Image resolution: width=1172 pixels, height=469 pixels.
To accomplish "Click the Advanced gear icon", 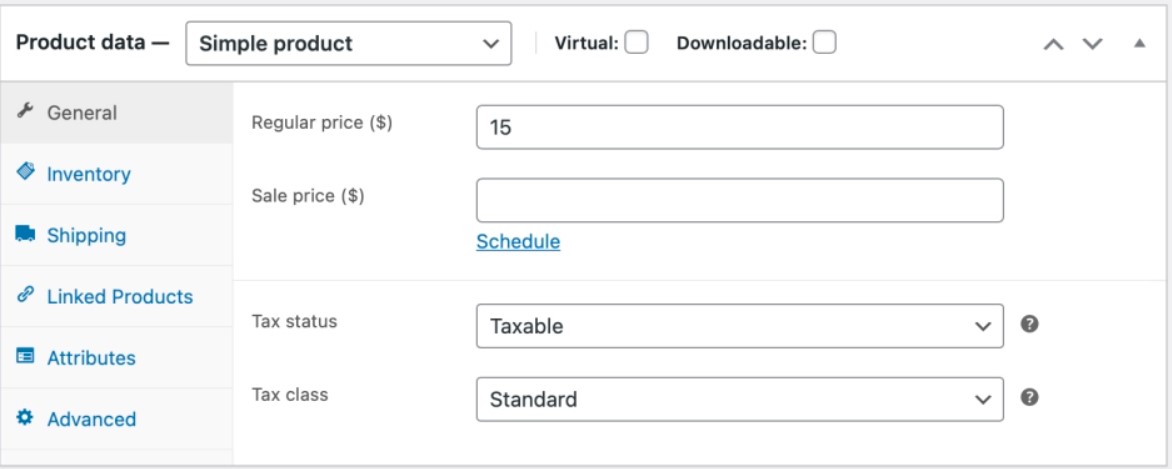I will coord(25,418).
